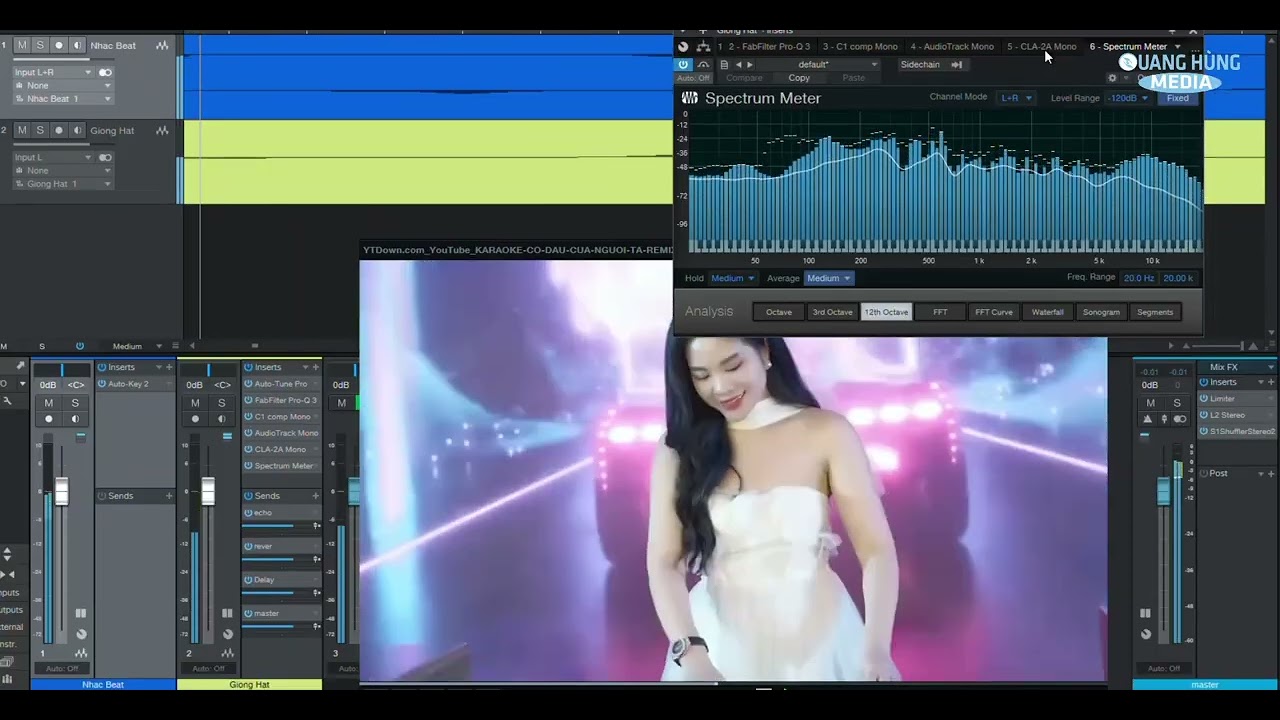Add an insert to Giong Hat channel
The width and height of the screenshot is (1280, 720).
tap(316, 367)
